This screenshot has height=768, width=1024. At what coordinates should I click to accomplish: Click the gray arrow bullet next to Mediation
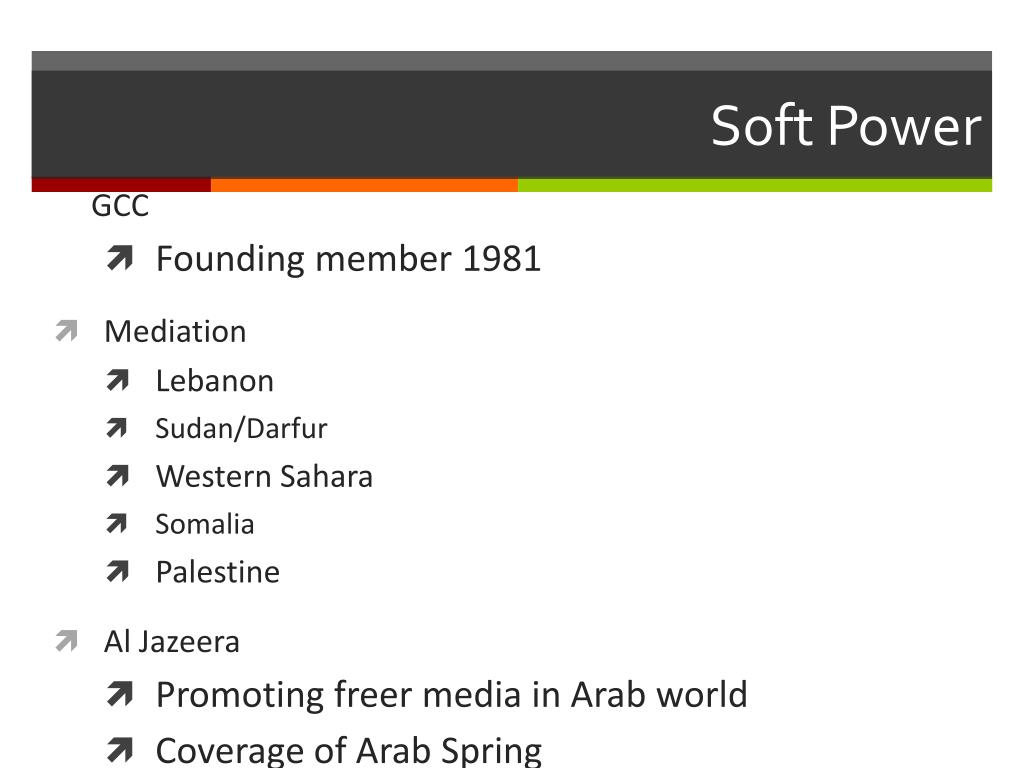pos(67,331)
